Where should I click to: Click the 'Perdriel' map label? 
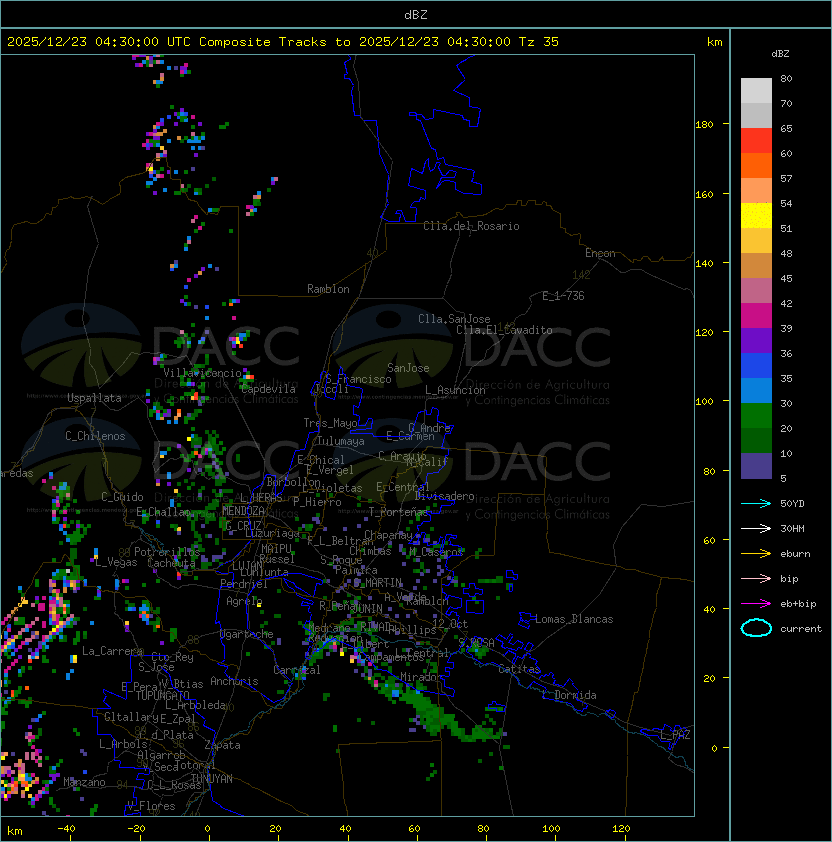click(x=244, y=584)
